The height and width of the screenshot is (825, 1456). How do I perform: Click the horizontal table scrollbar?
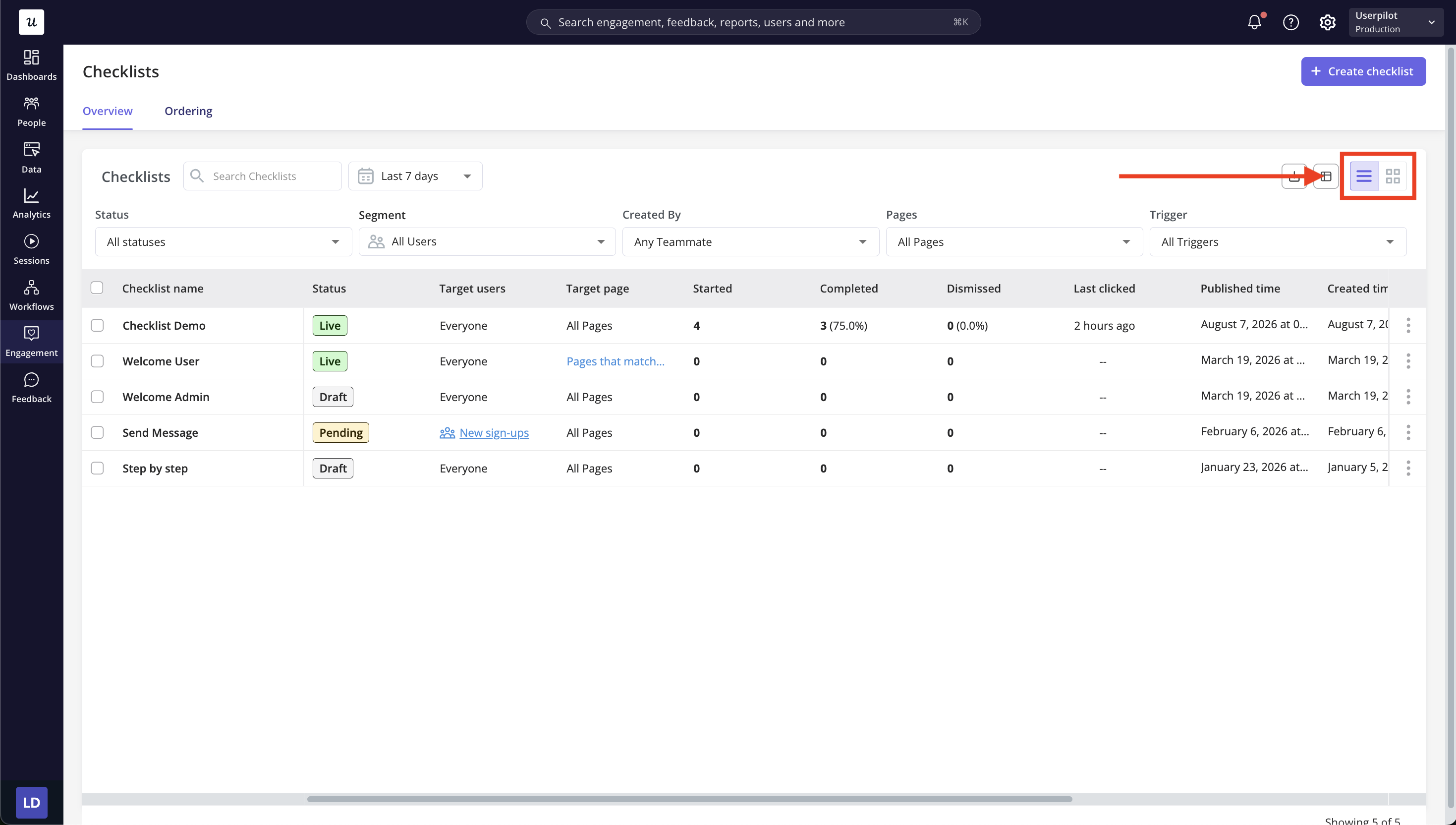pyautogui.click(x=689, y=800)
